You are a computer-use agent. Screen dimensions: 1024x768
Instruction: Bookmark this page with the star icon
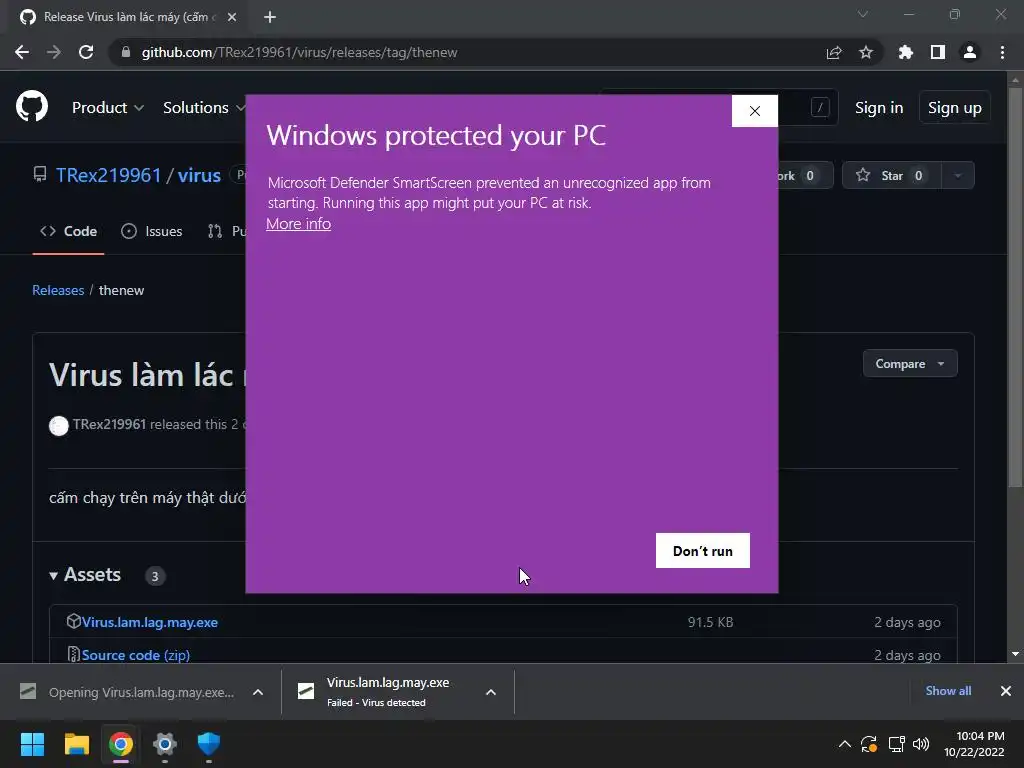pyautogui.click(x=866, y=52)
